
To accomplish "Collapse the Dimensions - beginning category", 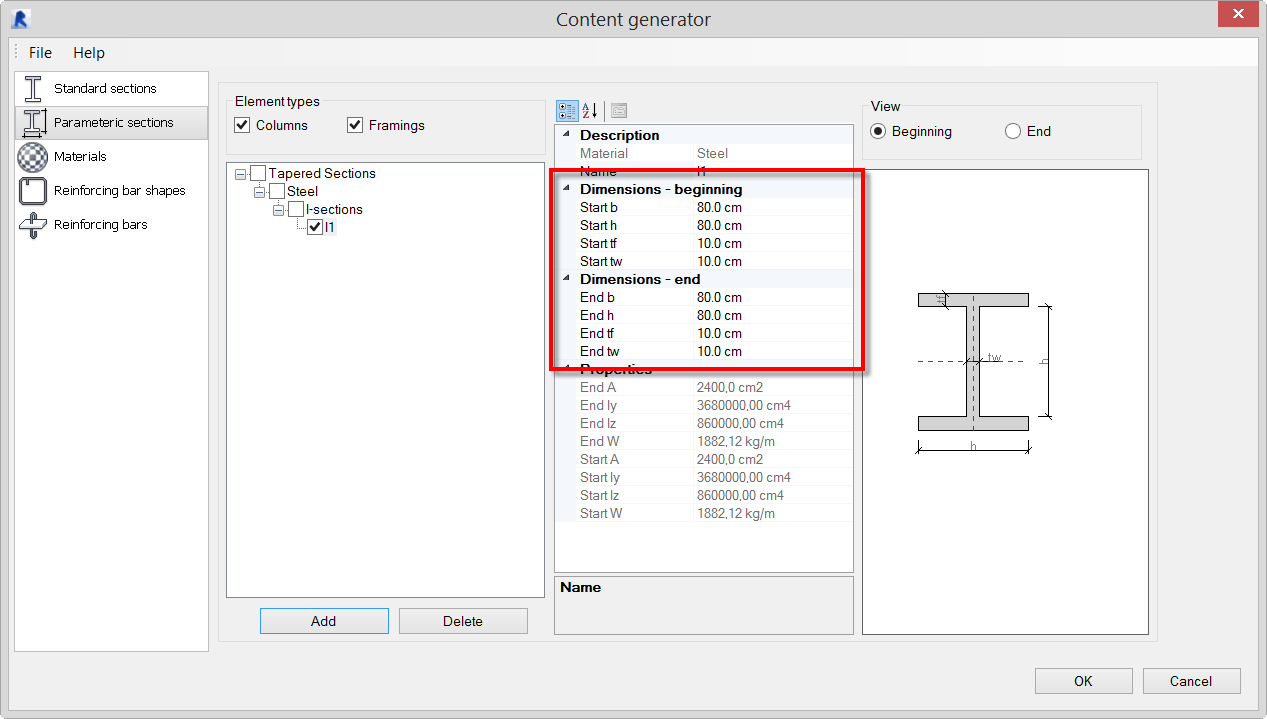I will pos(567,189).
